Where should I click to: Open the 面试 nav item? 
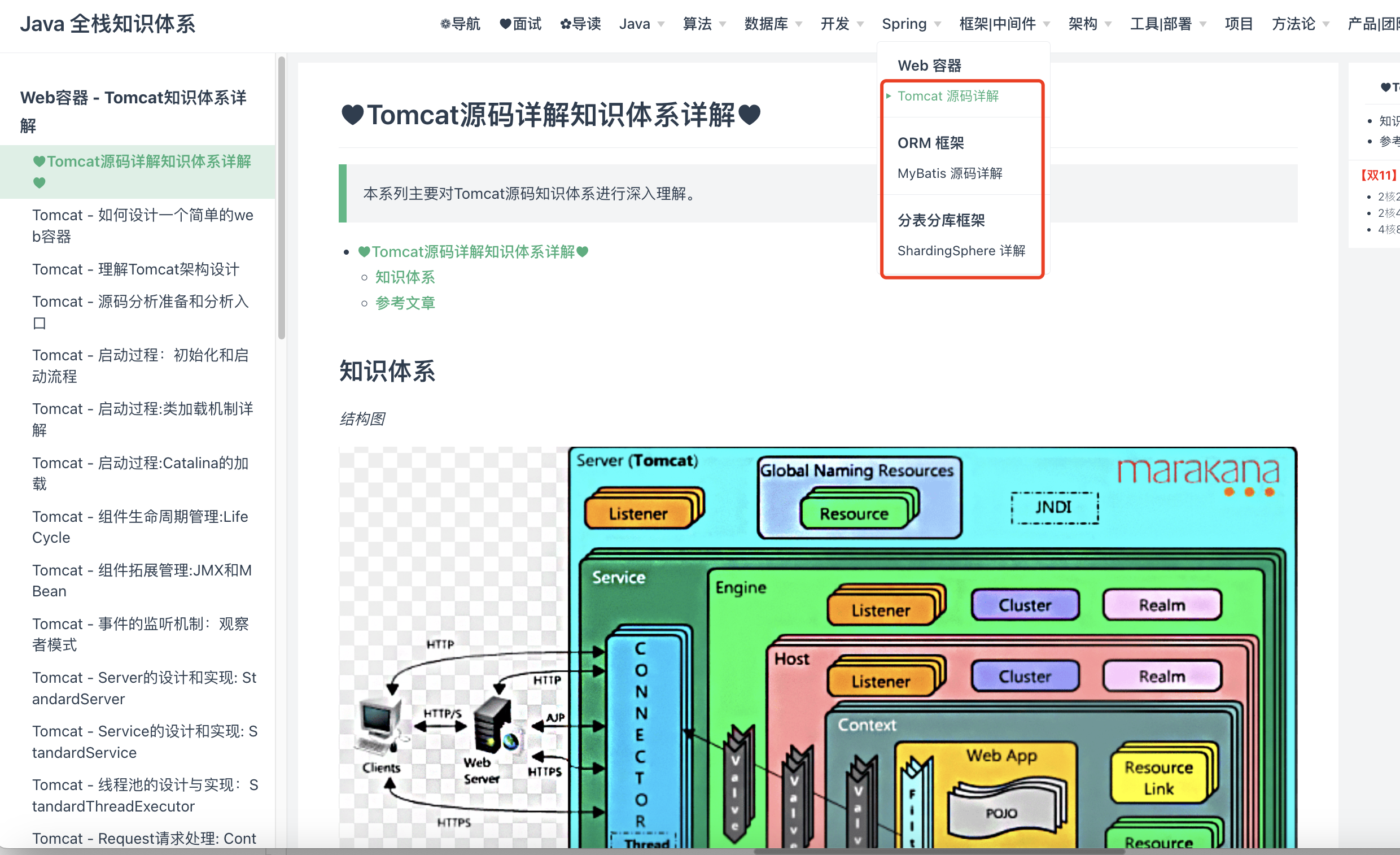point(520,24)
